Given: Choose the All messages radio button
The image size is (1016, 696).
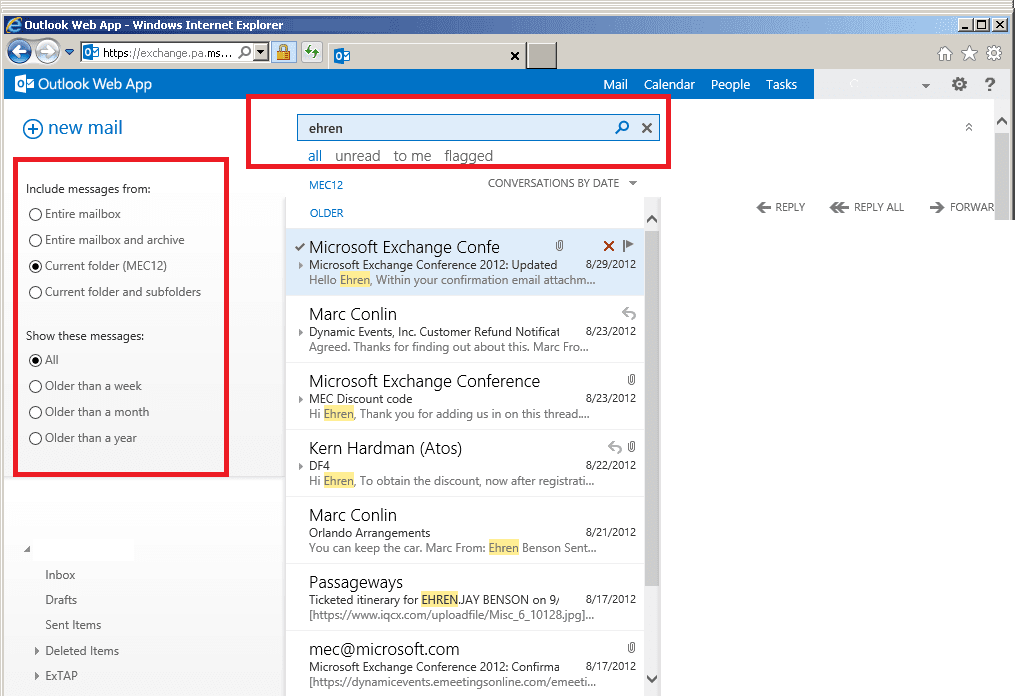Looking at the screenshot, I should [36, 360].
